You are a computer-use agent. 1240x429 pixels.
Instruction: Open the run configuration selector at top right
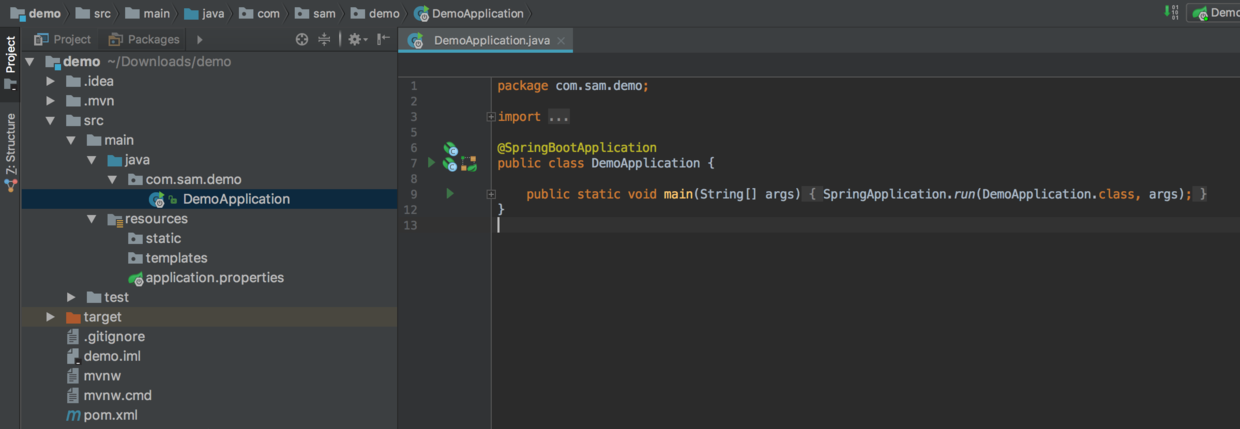(1213, 13)
